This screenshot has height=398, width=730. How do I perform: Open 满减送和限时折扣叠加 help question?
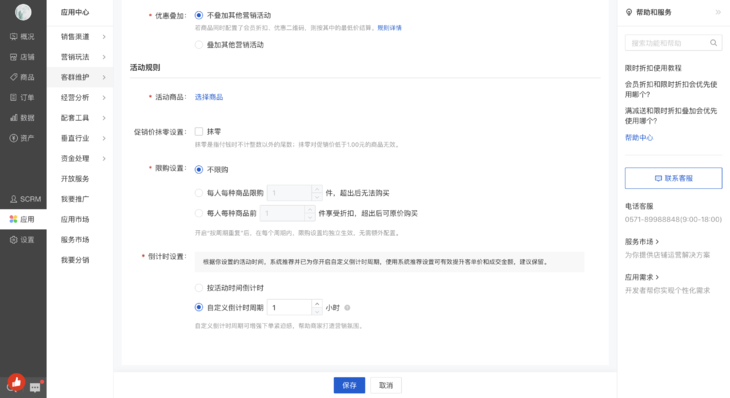671,116
